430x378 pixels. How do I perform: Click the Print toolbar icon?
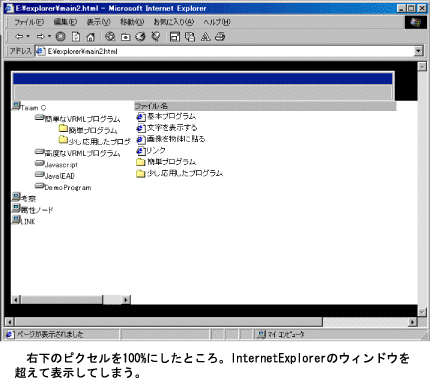point(220,37)
